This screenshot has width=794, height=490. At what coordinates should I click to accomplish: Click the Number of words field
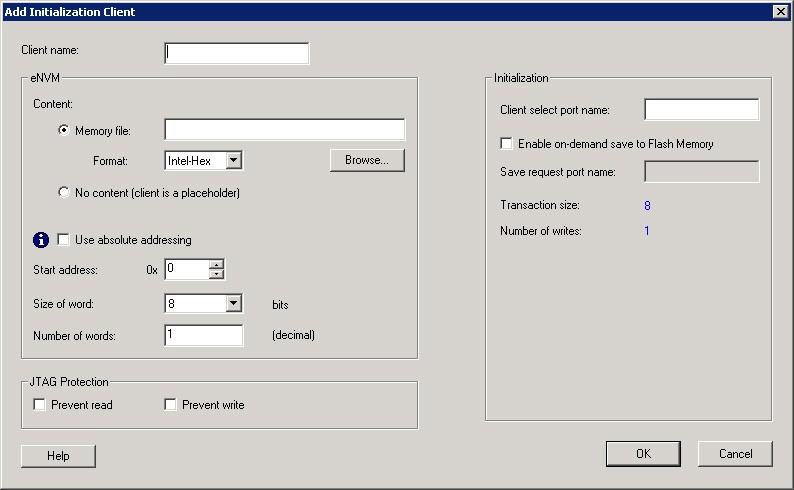[204, 335]
